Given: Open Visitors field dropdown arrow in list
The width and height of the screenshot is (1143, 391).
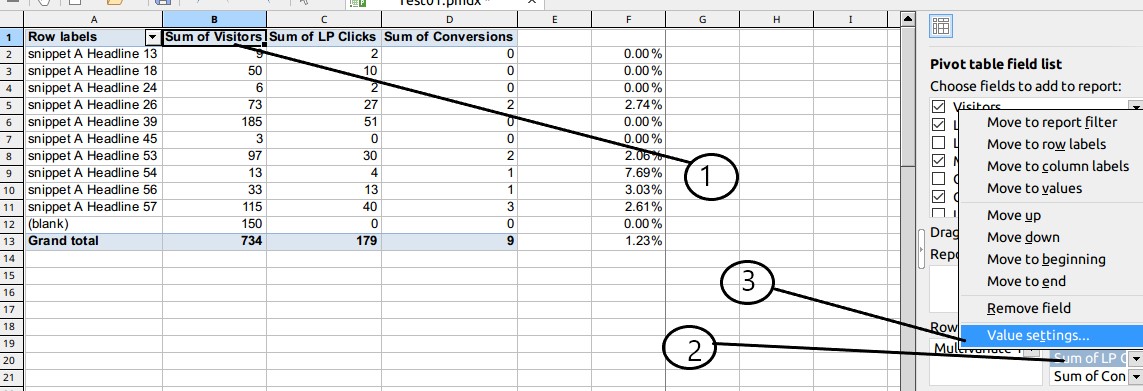Looking at the screenshot, I should click(x=1136, y=107).
